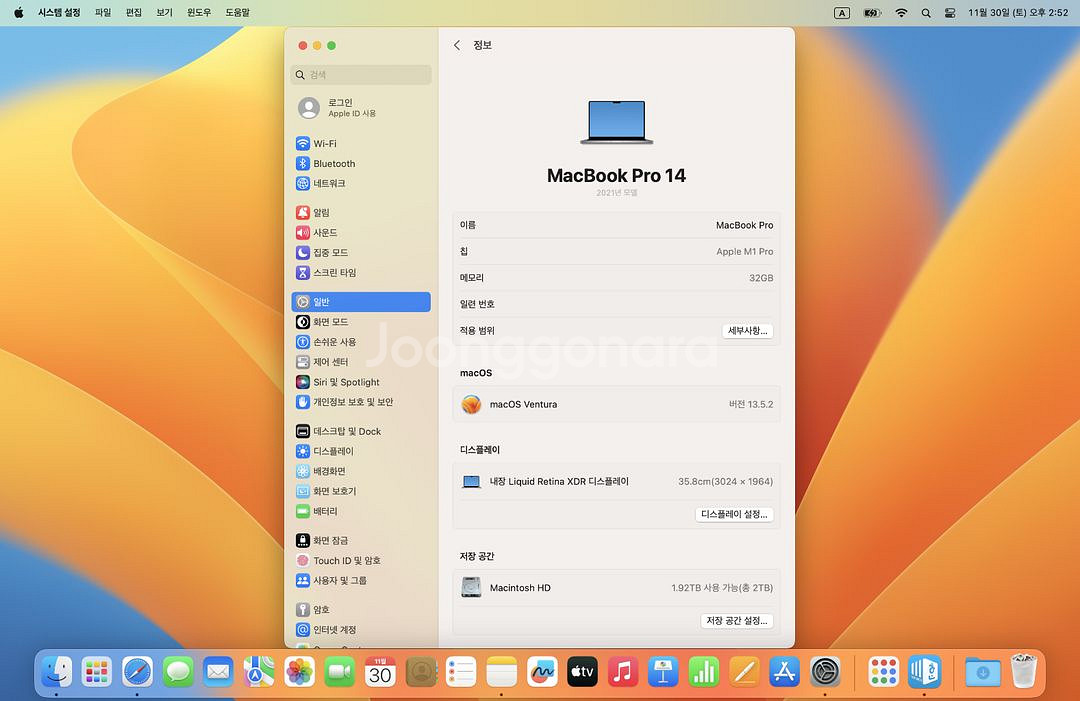This screenshot has width=1080, height=701.
Task: Launch Notes from the Dock
Action: pyautogui.click(x=501, y=671)
